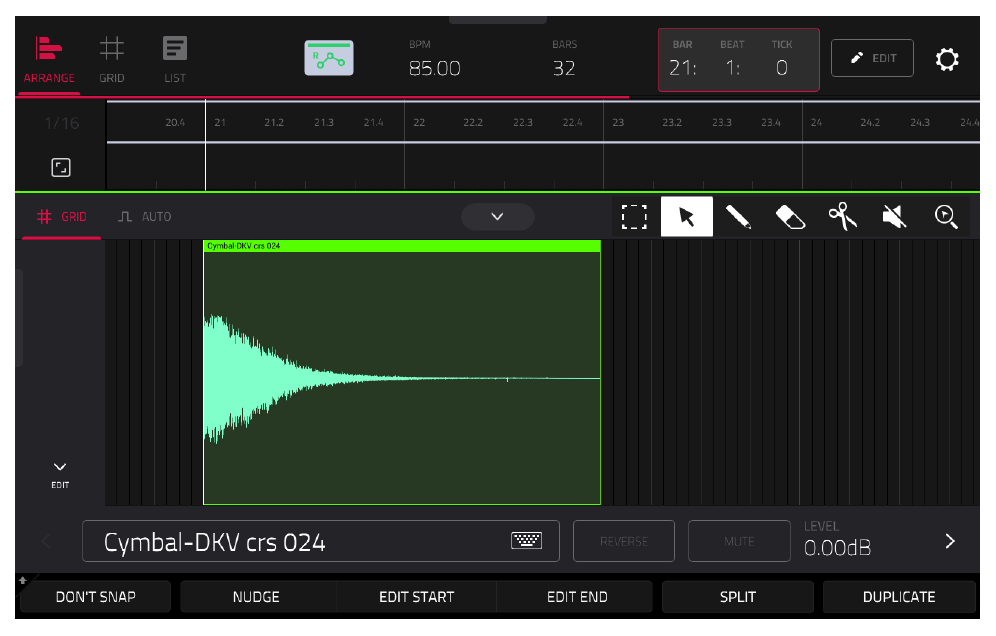Expand the center chevron dropdown
Viewport: 996px width, 636px height.
[x=497, y=217]
